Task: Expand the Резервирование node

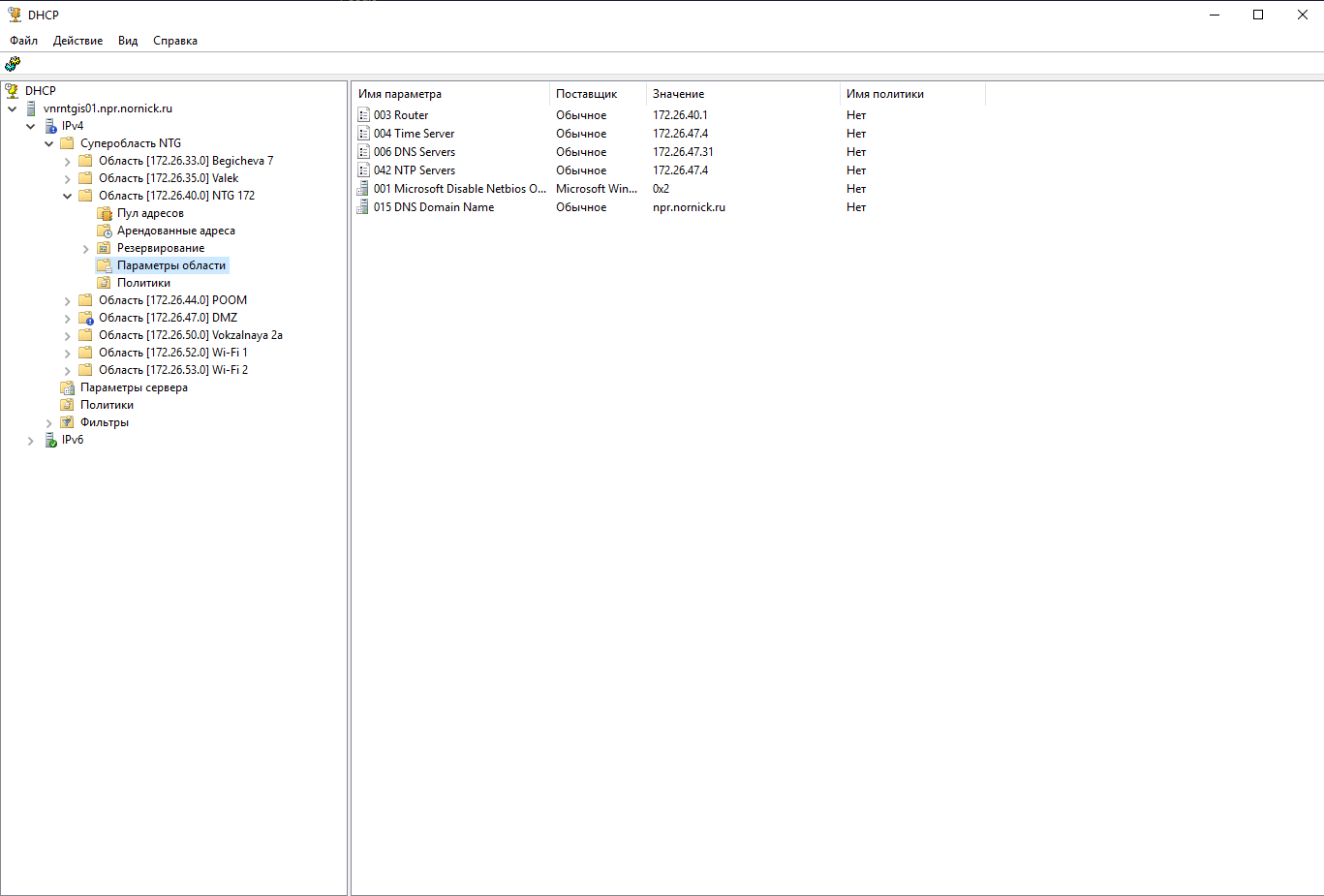Action: [86, 249]
